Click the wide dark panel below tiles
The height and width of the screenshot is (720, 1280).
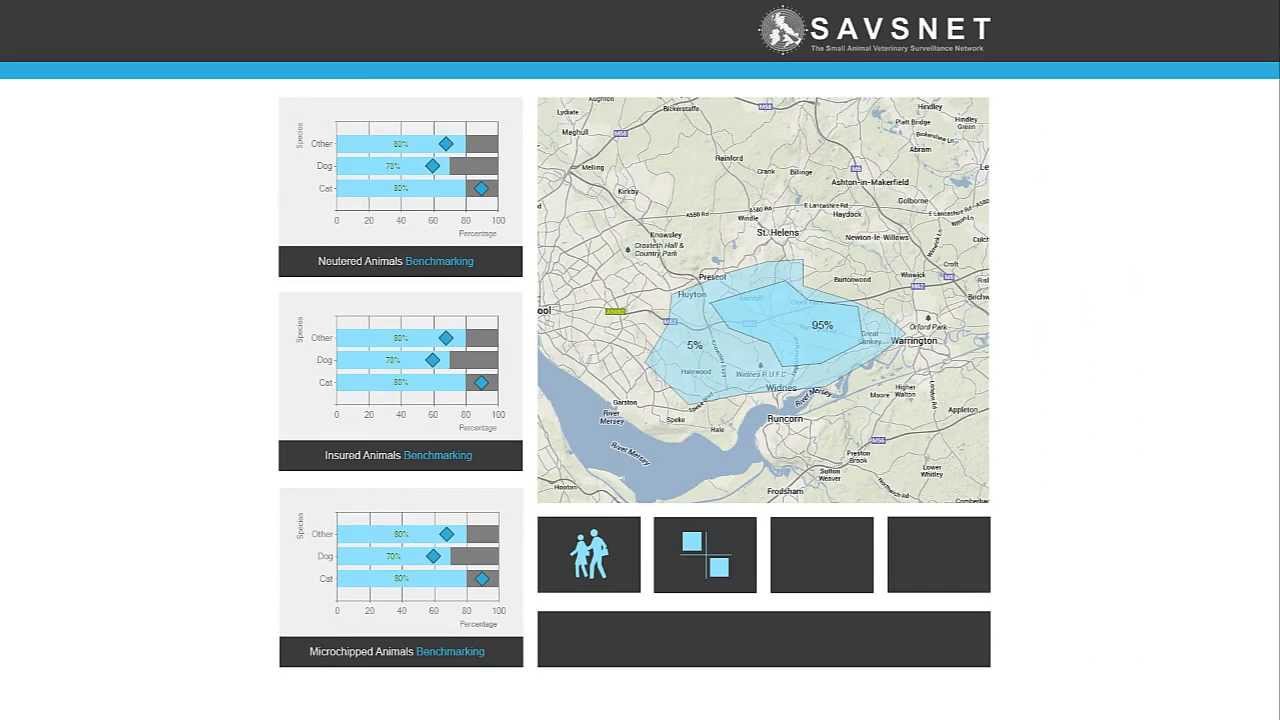[764, 639]
